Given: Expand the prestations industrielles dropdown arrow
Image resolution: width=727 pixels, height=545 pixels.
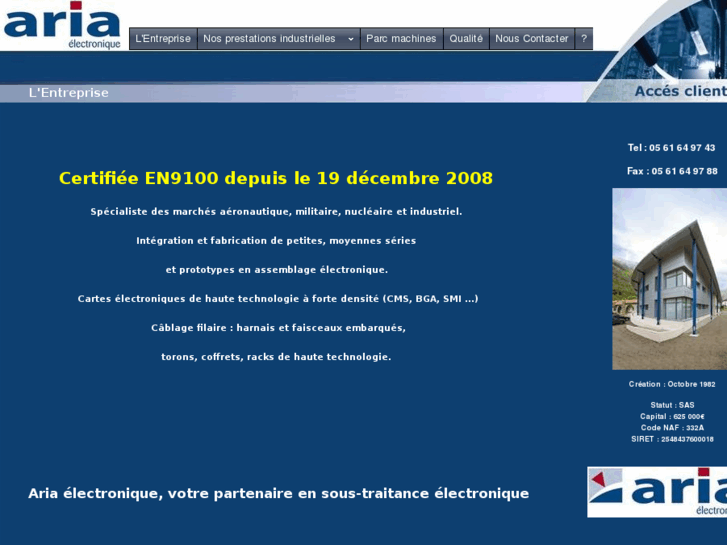Looking at the screenshot, I should pyautogui.click(x=351, y=39).
